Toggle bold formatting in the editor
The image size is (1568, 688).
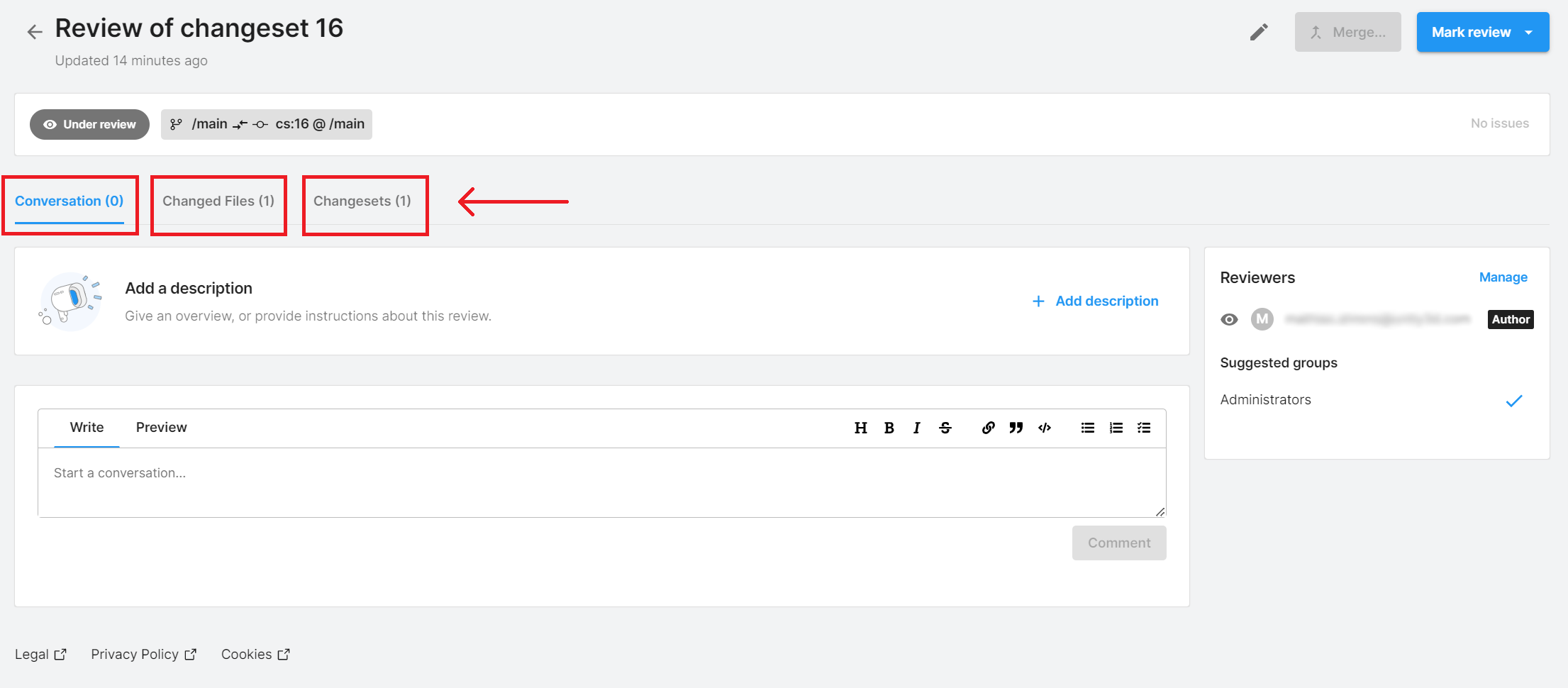coord(889,428)
